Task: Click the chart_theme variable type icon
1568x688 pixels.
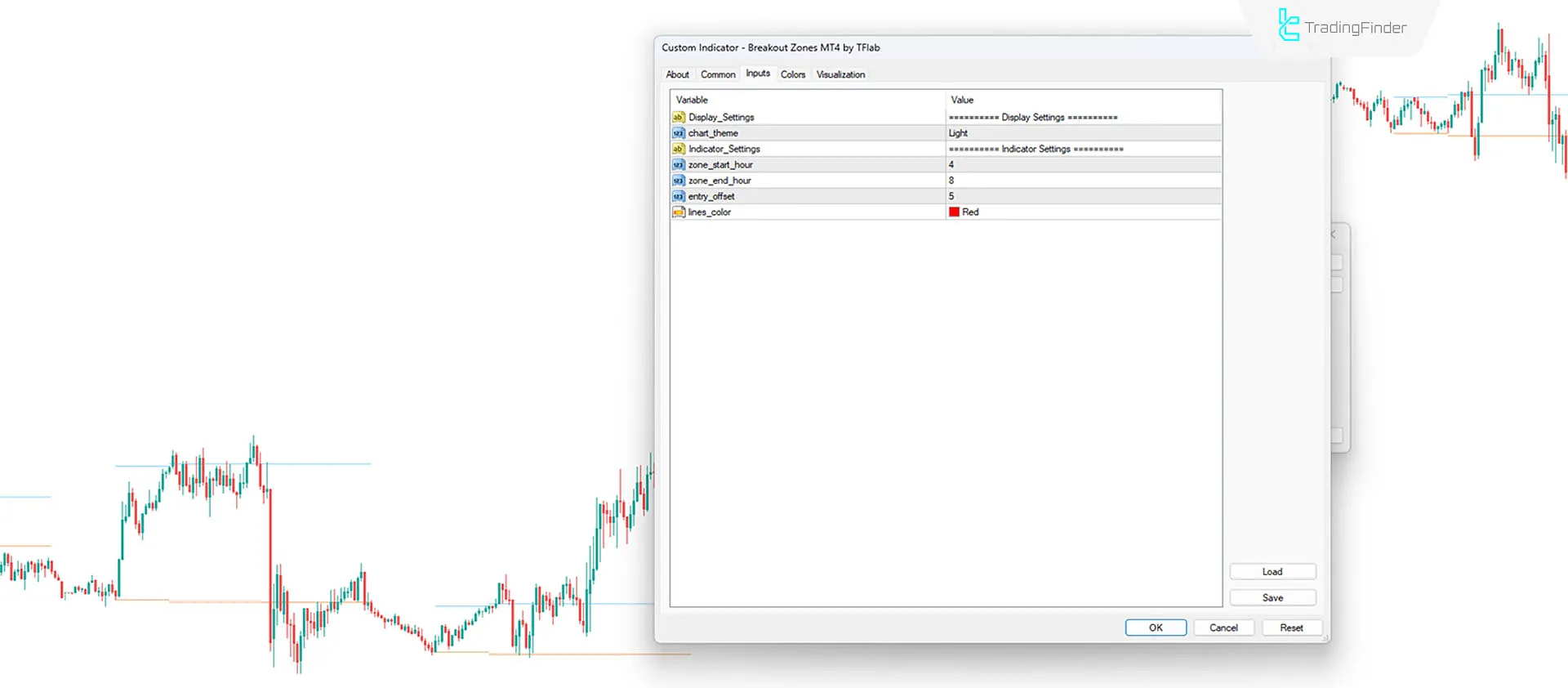Action: (678, 133)
